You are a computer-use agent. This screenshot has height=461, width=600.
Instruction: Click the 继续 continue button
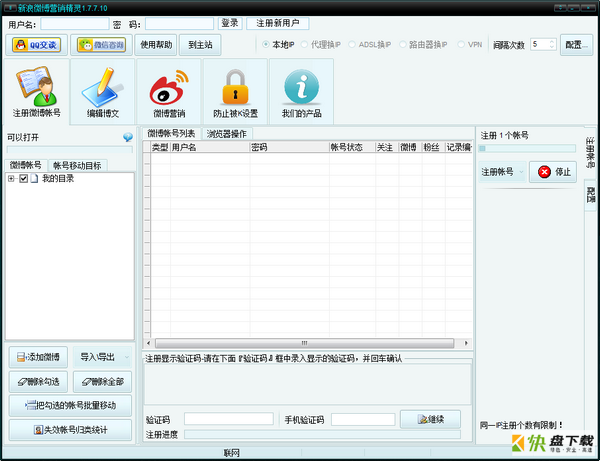[430, 419]
